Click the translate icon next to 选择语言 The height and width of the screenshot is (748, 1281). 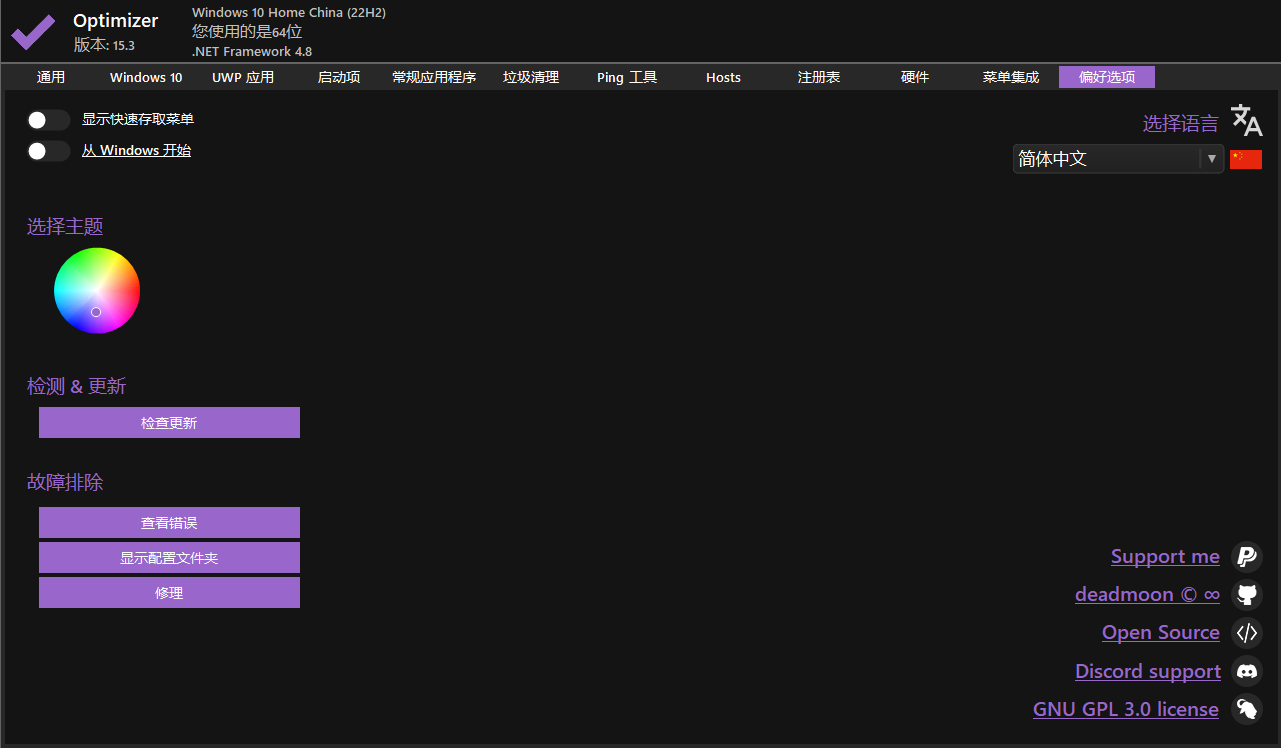(1246, 120)
